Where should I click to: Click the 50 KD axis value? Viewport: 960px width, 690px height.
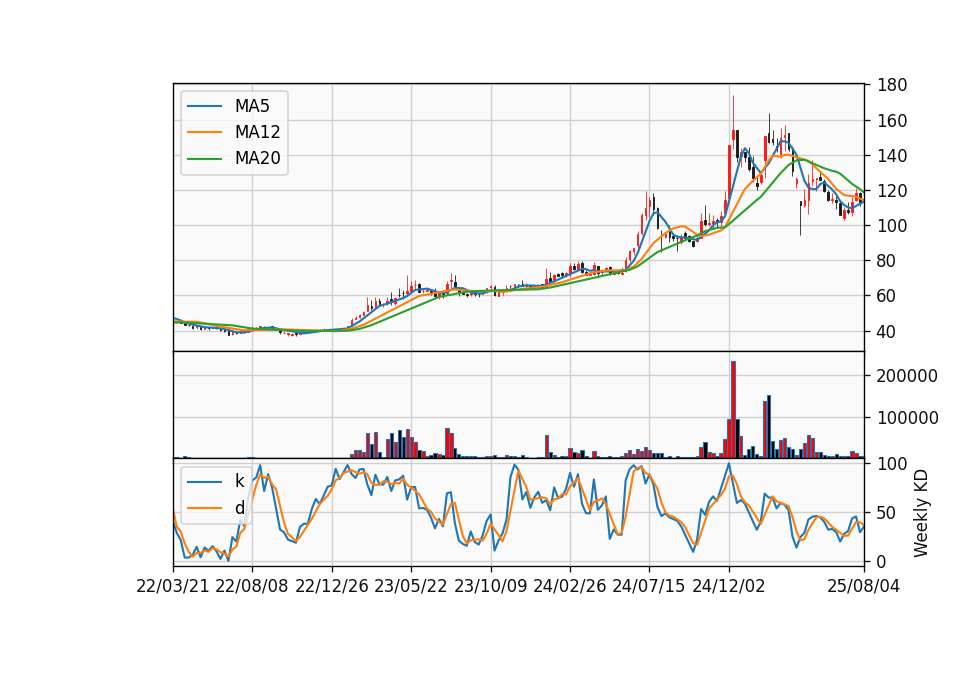tap(887, 513)
